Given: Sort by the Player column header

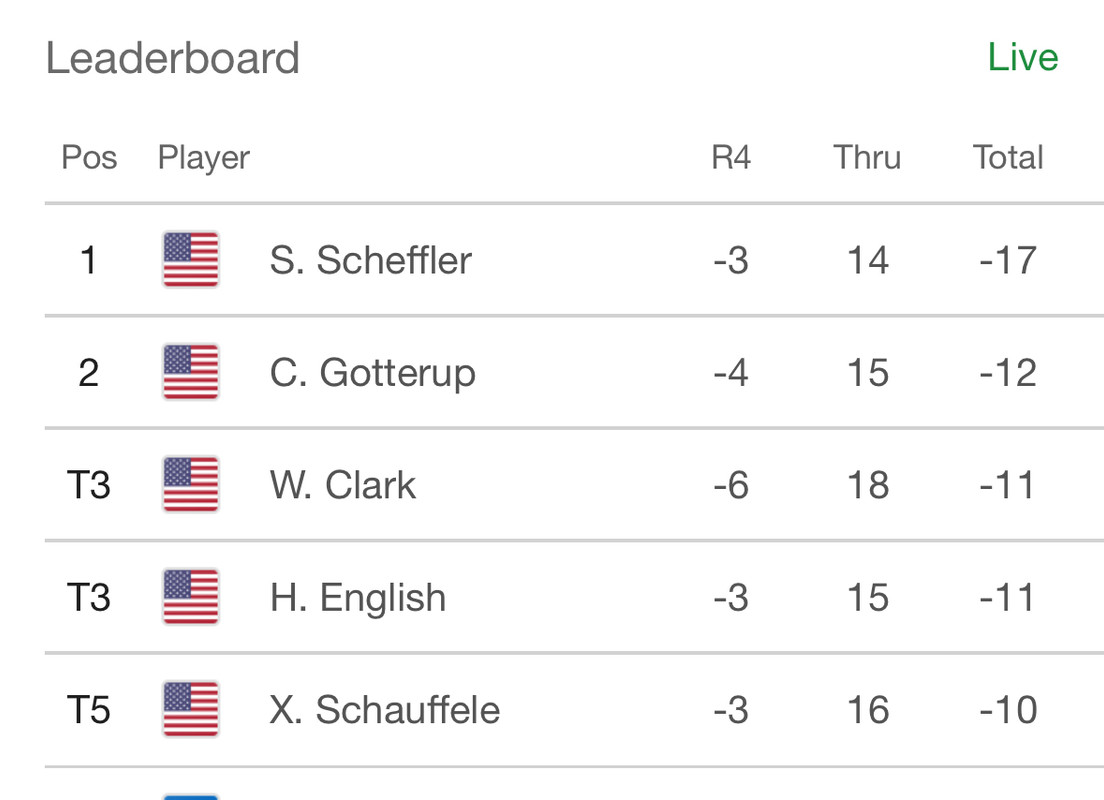Looking at the screenshot, I should point(203,157).
